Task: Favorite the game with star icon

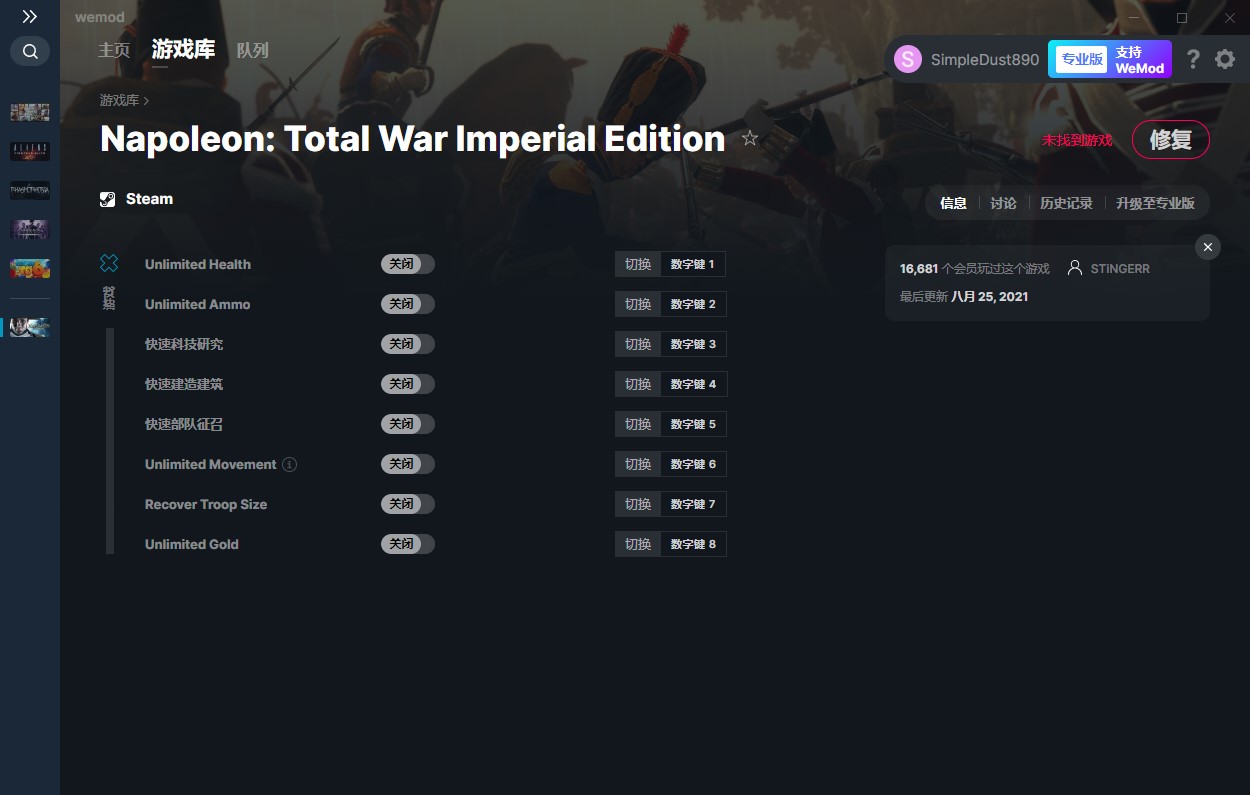Action: (x=750, y=139)
